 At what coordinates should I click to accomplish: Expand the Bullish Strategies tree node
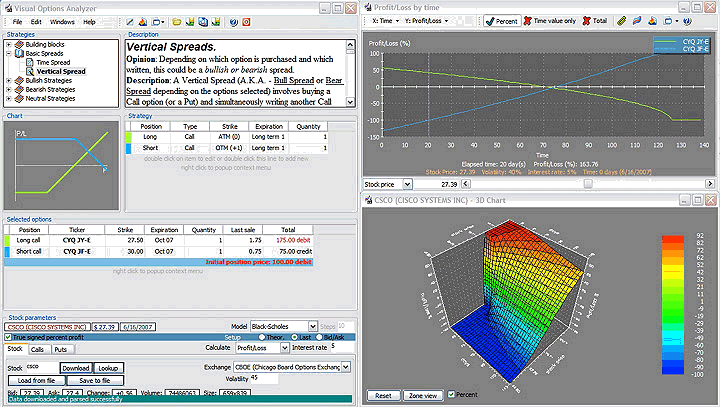[x=8, y=80]
